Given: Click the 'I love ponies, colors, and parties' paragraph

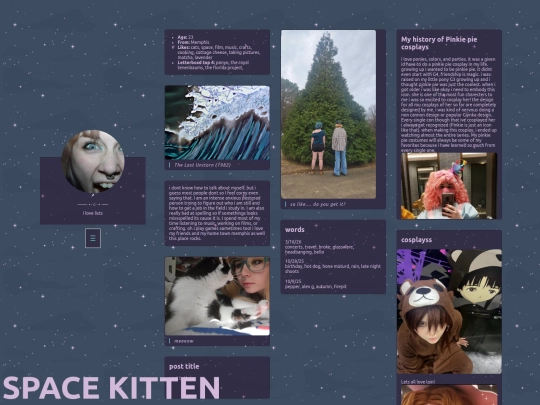Looking at the screenshot, I should pos(449,105).
